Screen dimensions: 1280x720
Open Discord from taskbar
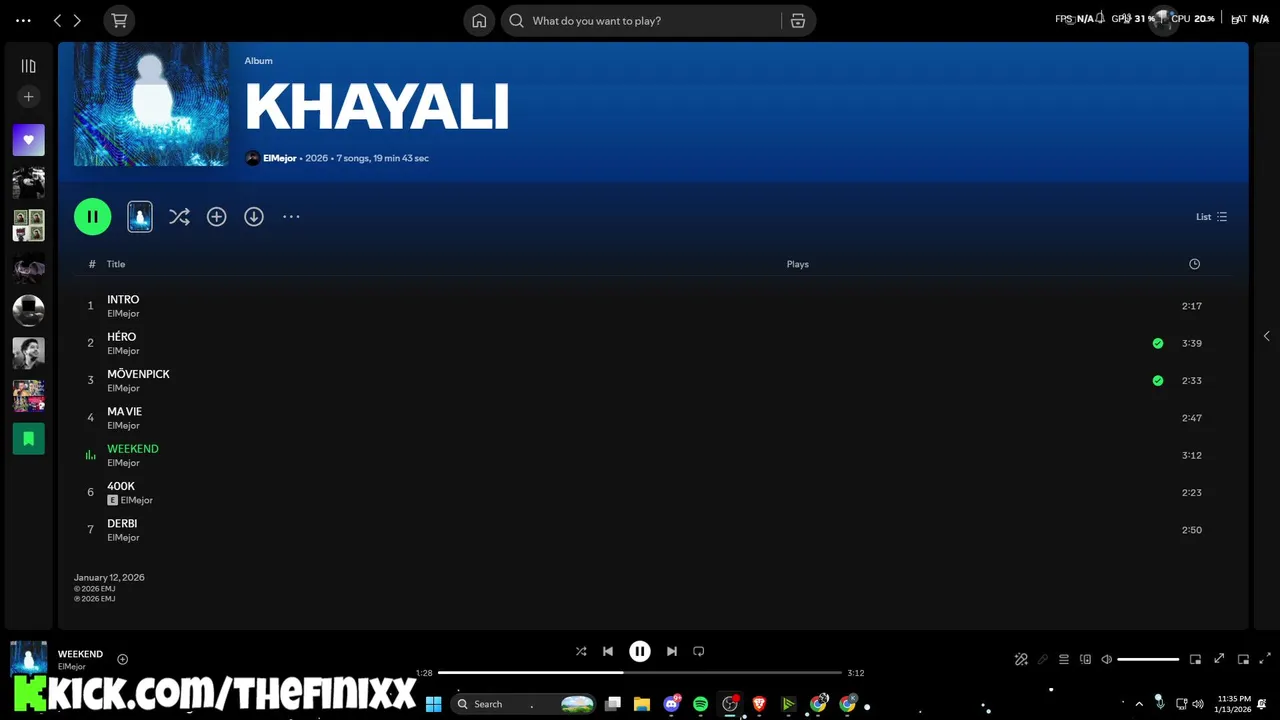(672, 704)
